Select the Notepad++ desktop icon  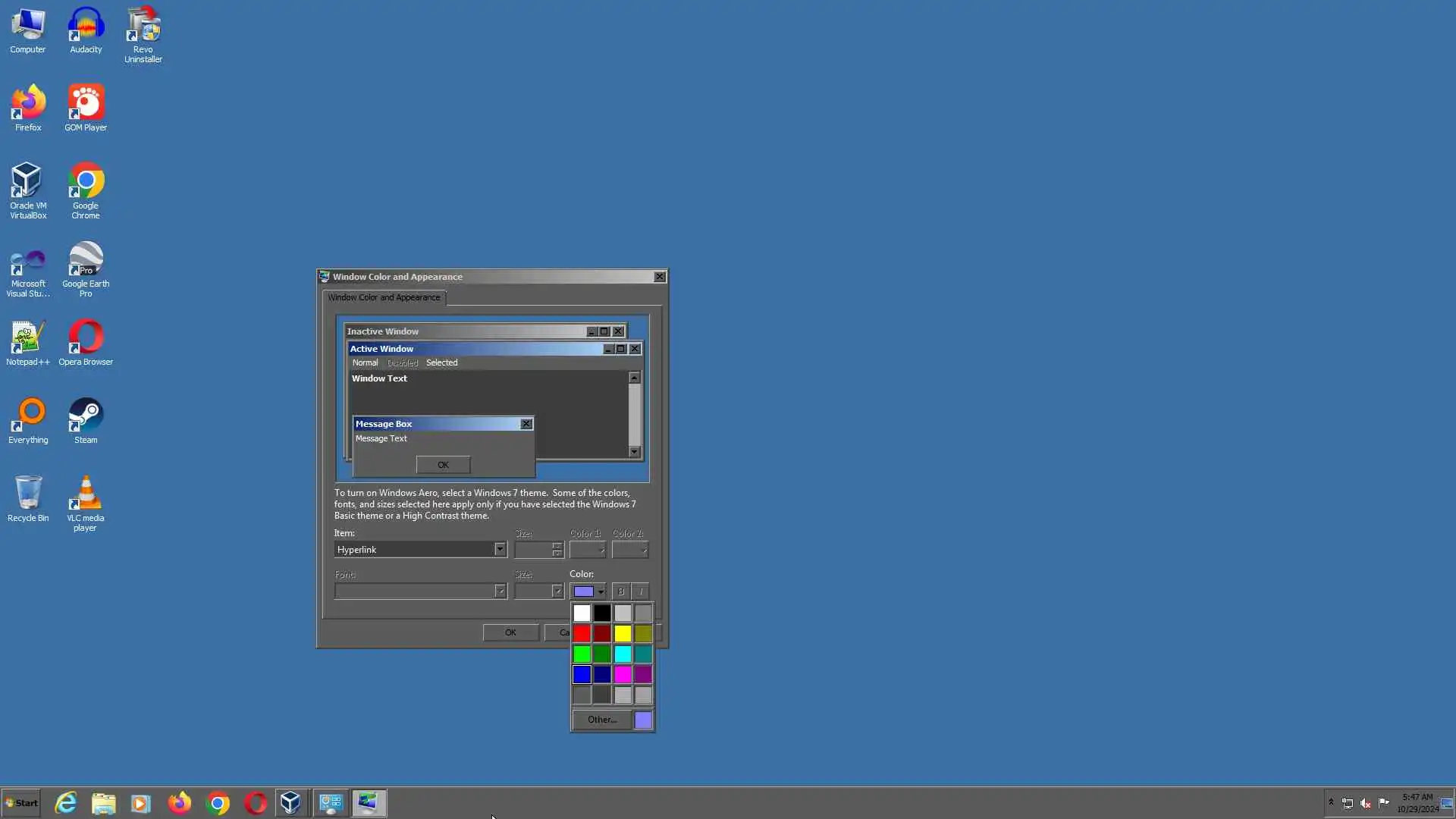point(28,343)
